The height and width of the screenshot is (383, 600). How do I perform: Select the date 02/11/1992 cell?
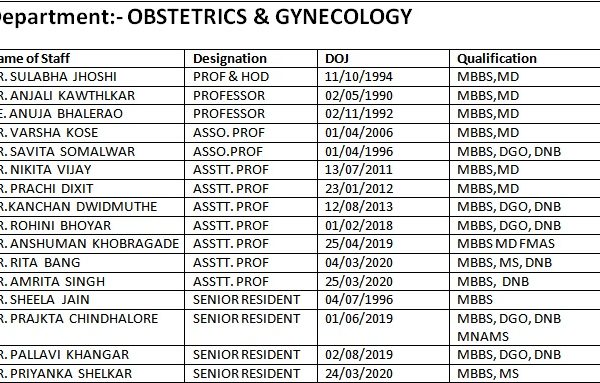click(383, 114)
